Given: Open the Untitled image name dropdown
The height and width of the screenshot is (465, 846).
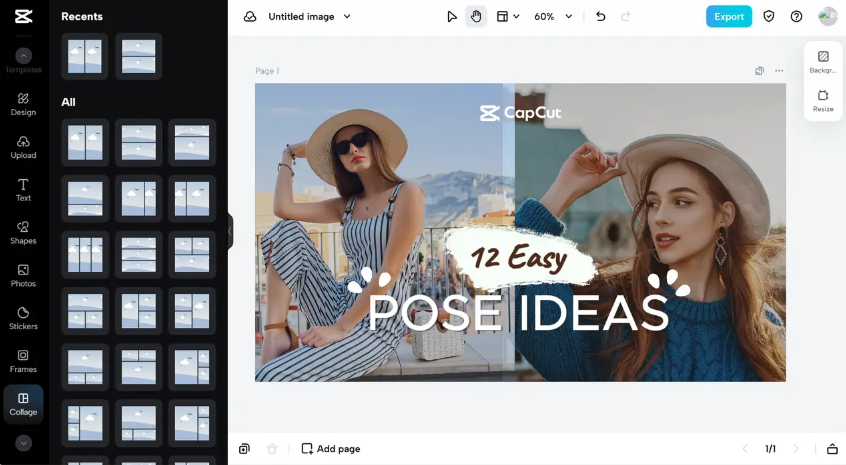Looking at the screenshot, I should coord(310,17).
